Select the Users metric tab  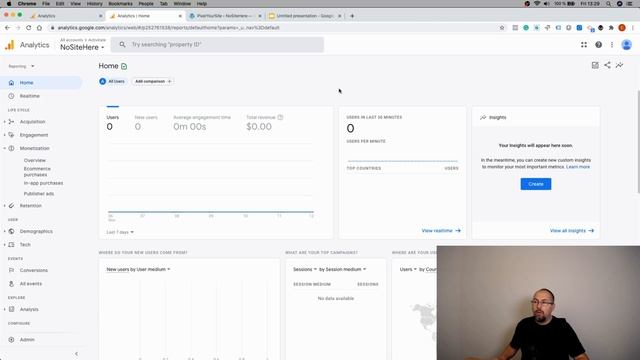pos(113,122)
